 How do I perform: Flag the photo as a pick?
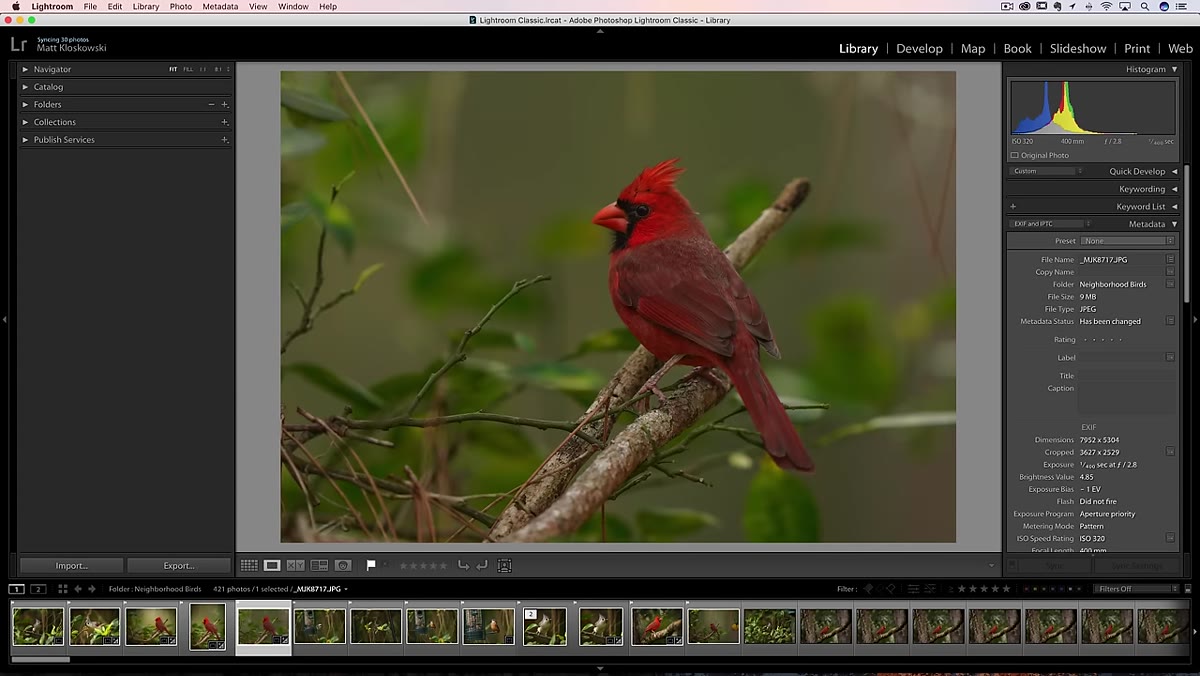click(371, 565)
